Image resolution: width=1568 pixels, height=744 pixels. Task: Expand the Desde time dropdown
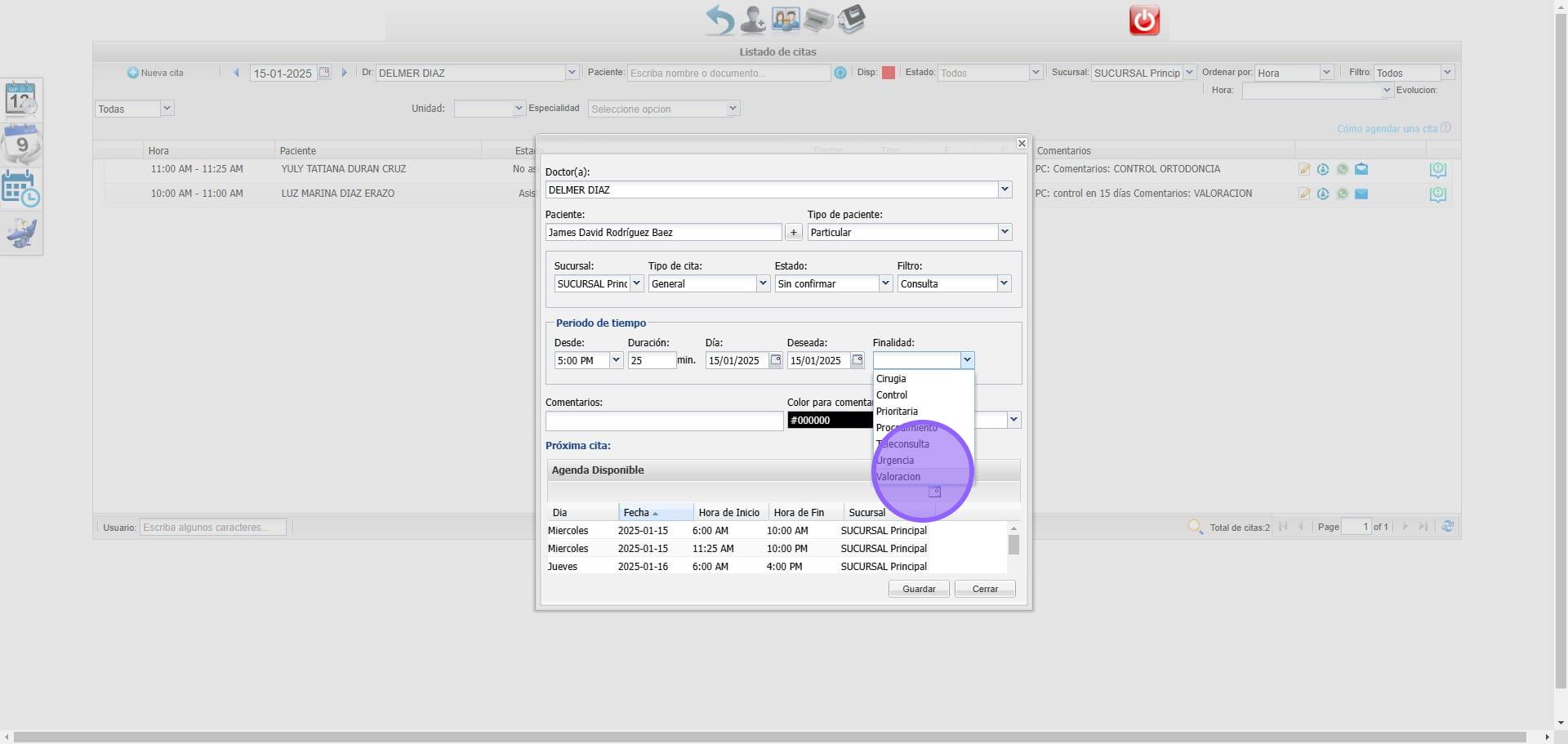click(x=616, y=360)
